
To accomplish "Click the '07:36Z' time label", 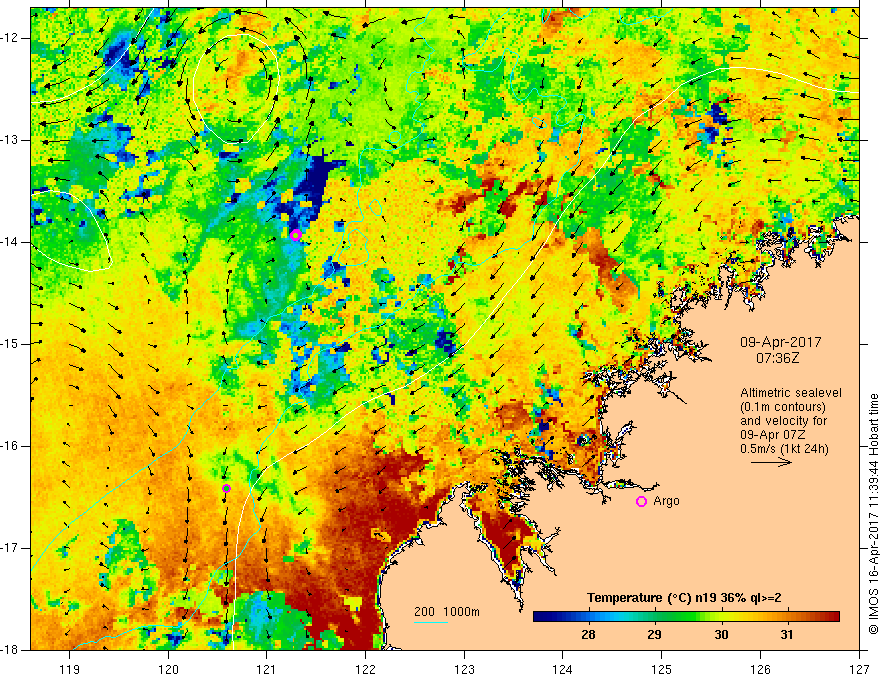I will click(777, 357).
